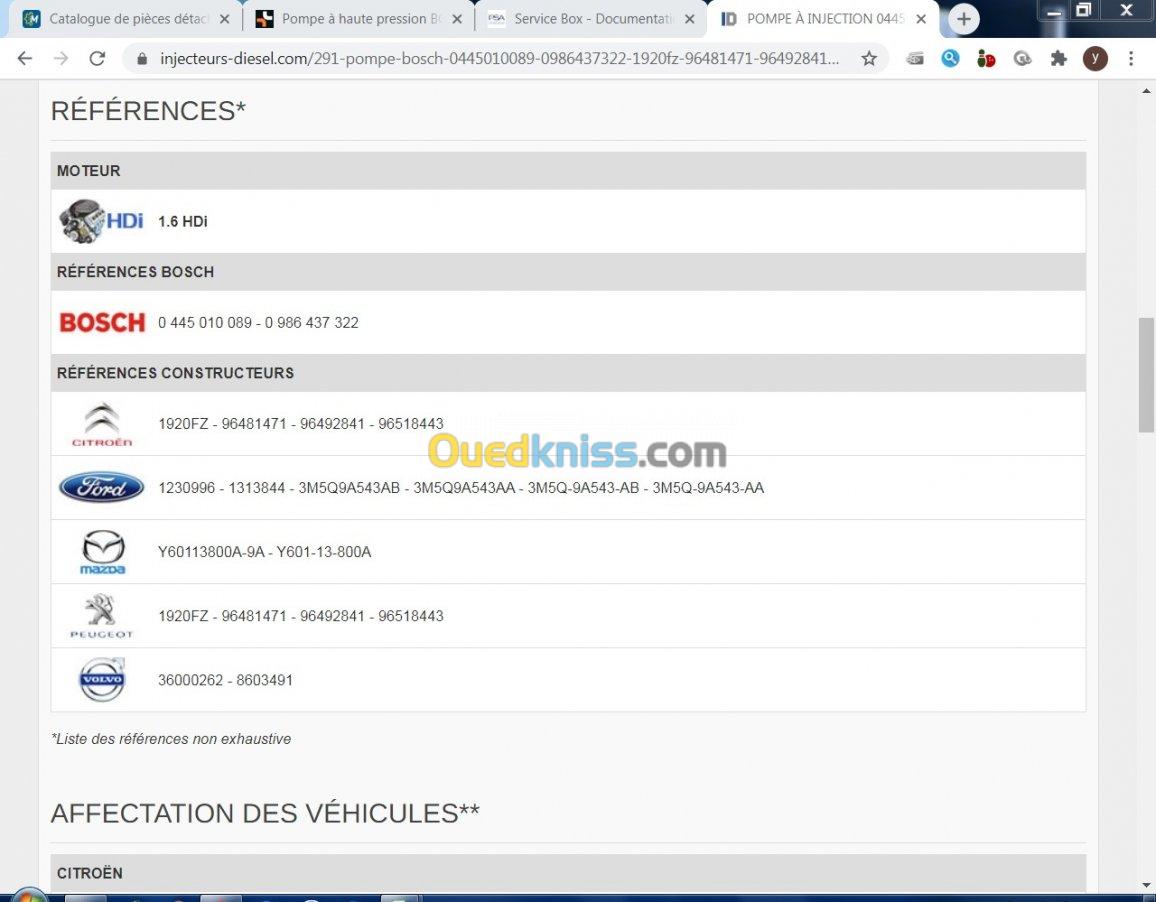Click Citroën row references 1920FZ
This screenshot has width=1156, height=902.
coord(301,423)
